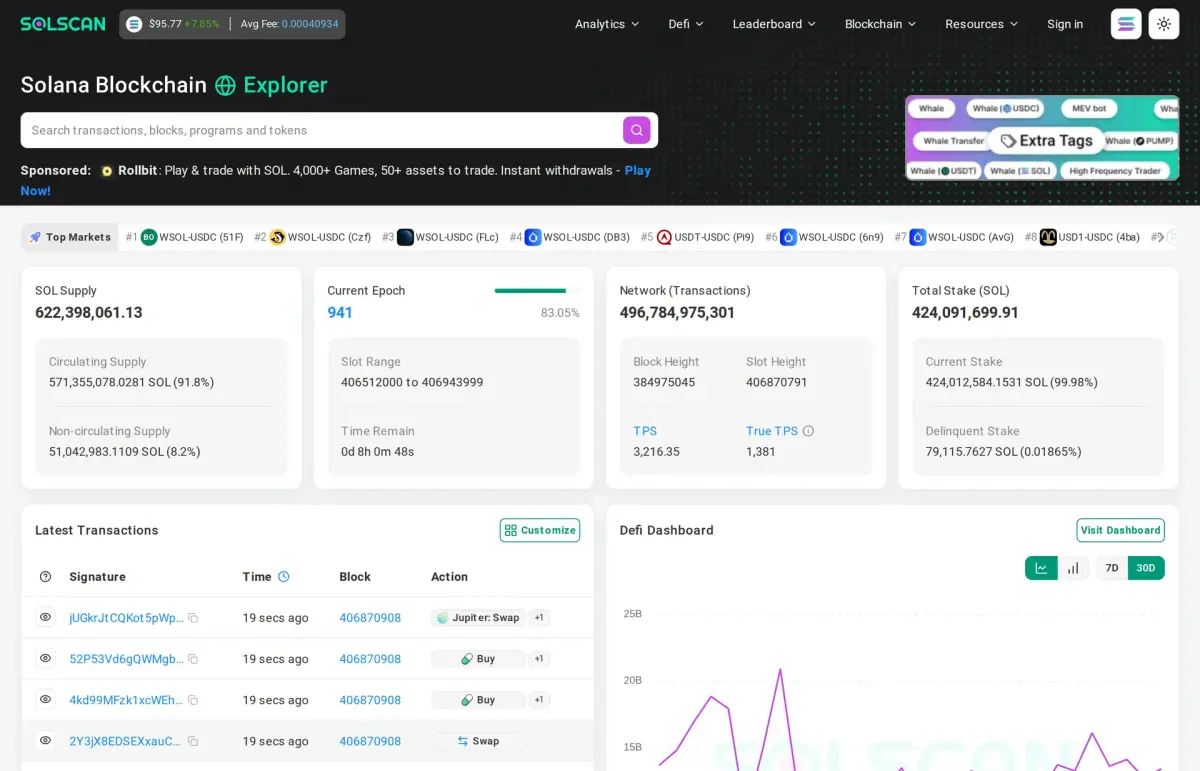Expand the Blockchain menu
This screenshot has width=1200, height=771.
pos(880,24)
